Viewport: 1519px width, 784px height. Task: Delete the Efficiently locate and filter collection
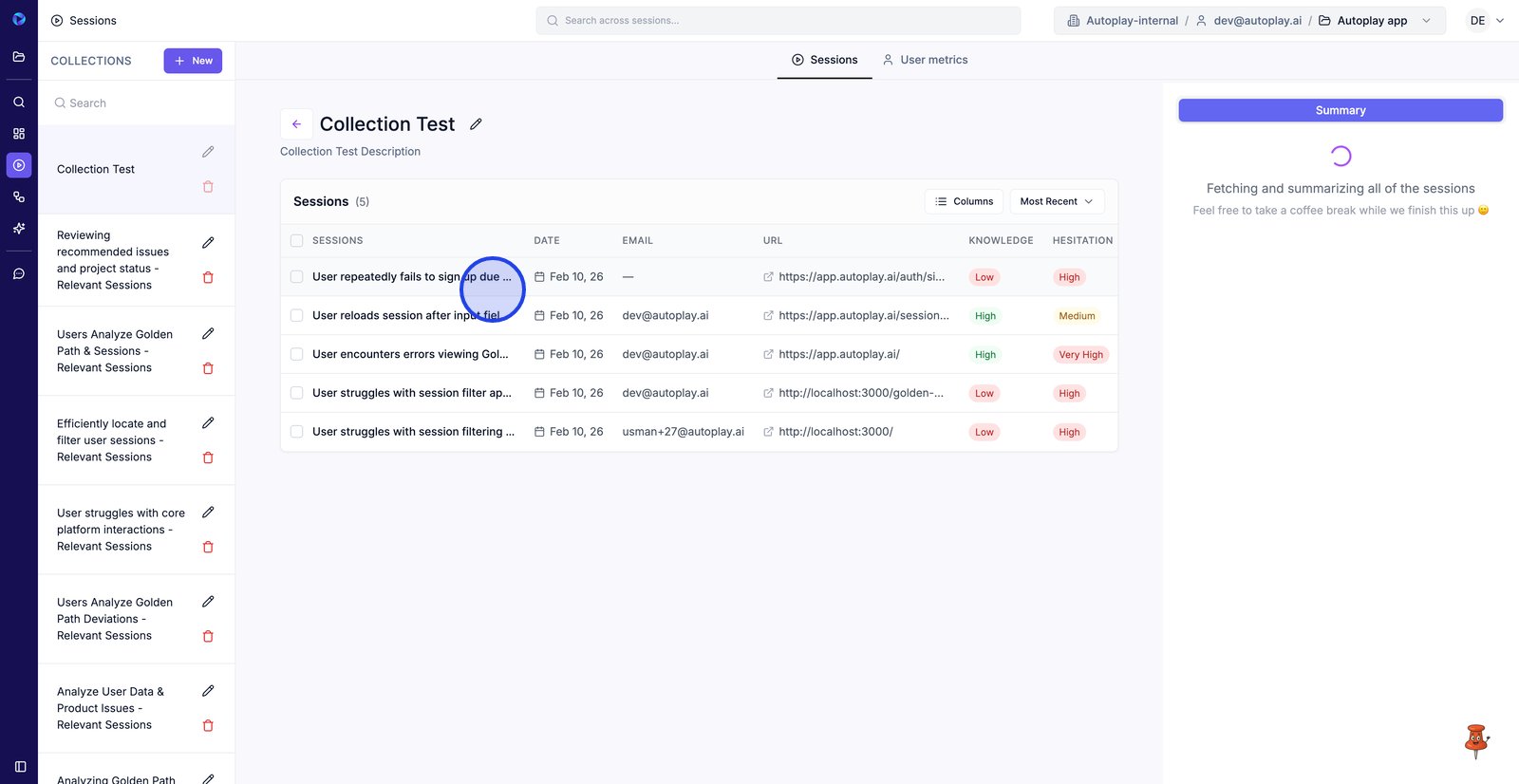point(208,457)
